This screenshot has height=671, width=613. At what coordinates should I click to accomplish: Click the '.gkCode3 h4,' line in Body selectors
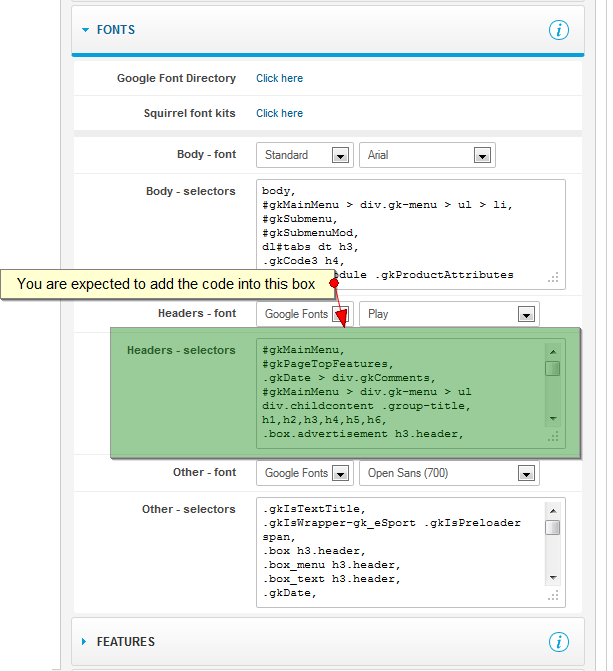(x=304, y=261)
